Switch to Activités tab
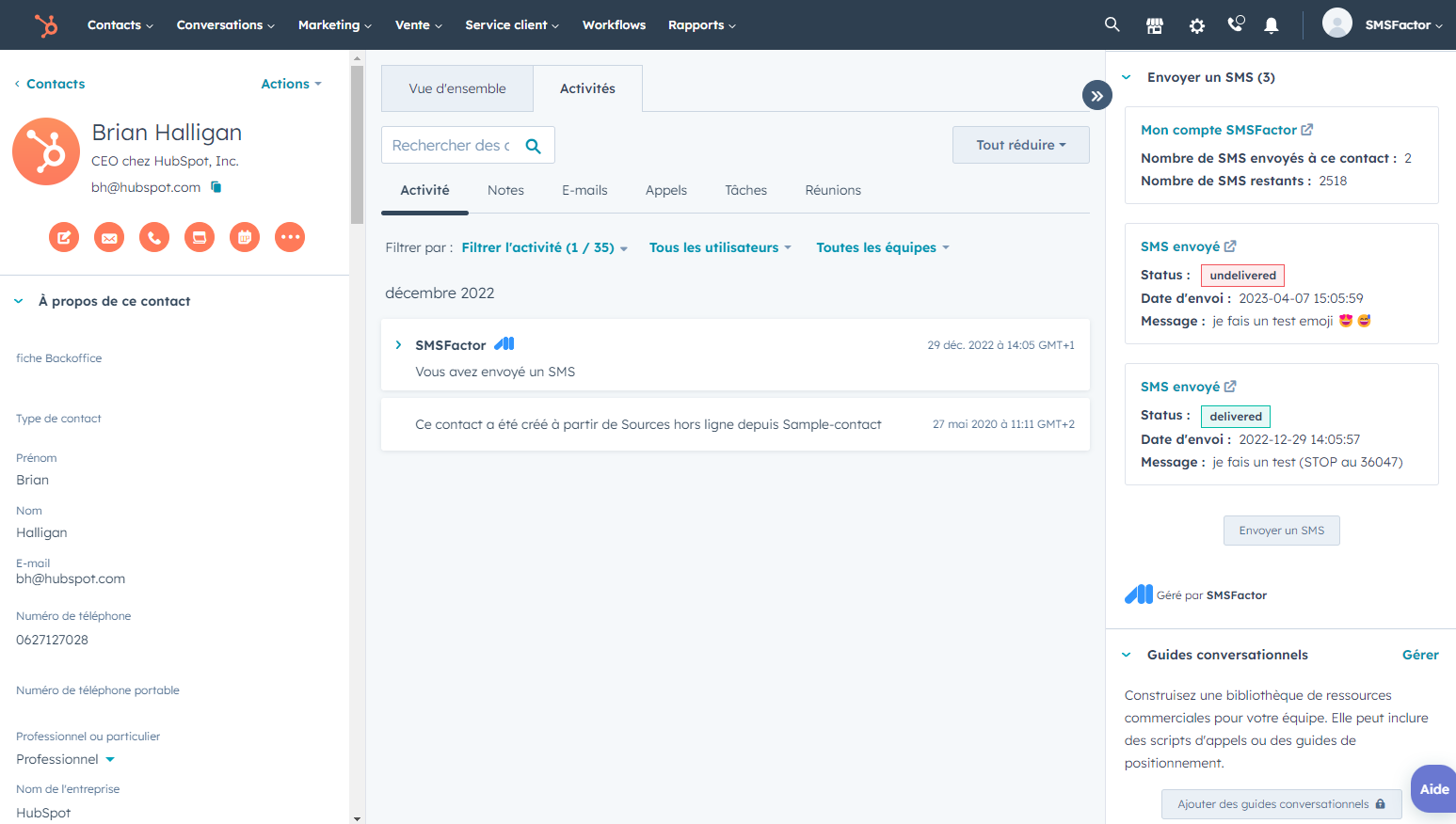The image size is (1456, 824). (x=587, y=88)
